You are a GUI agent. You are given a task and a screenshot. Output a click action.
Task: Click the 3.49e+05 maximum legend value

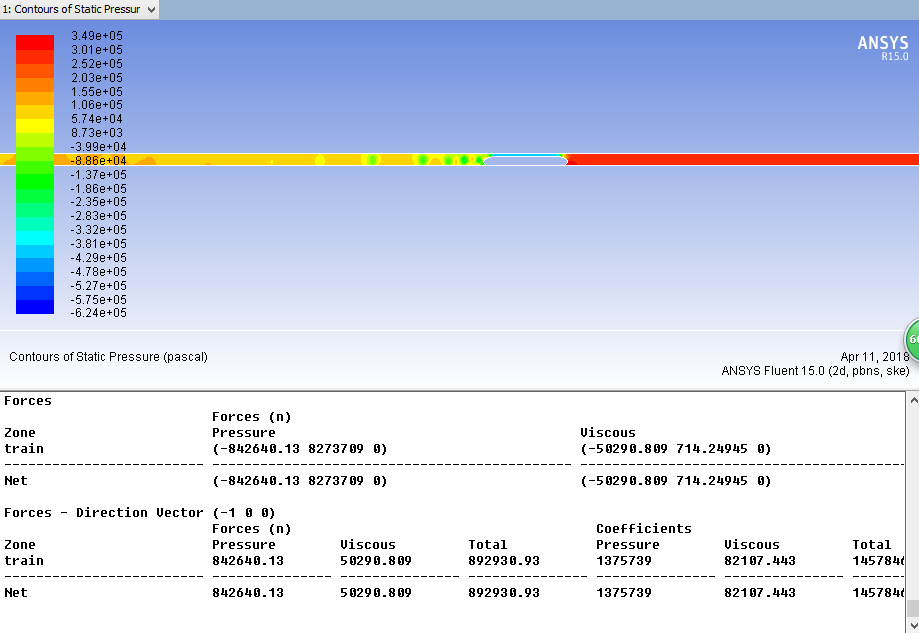(x=97, y=36)
